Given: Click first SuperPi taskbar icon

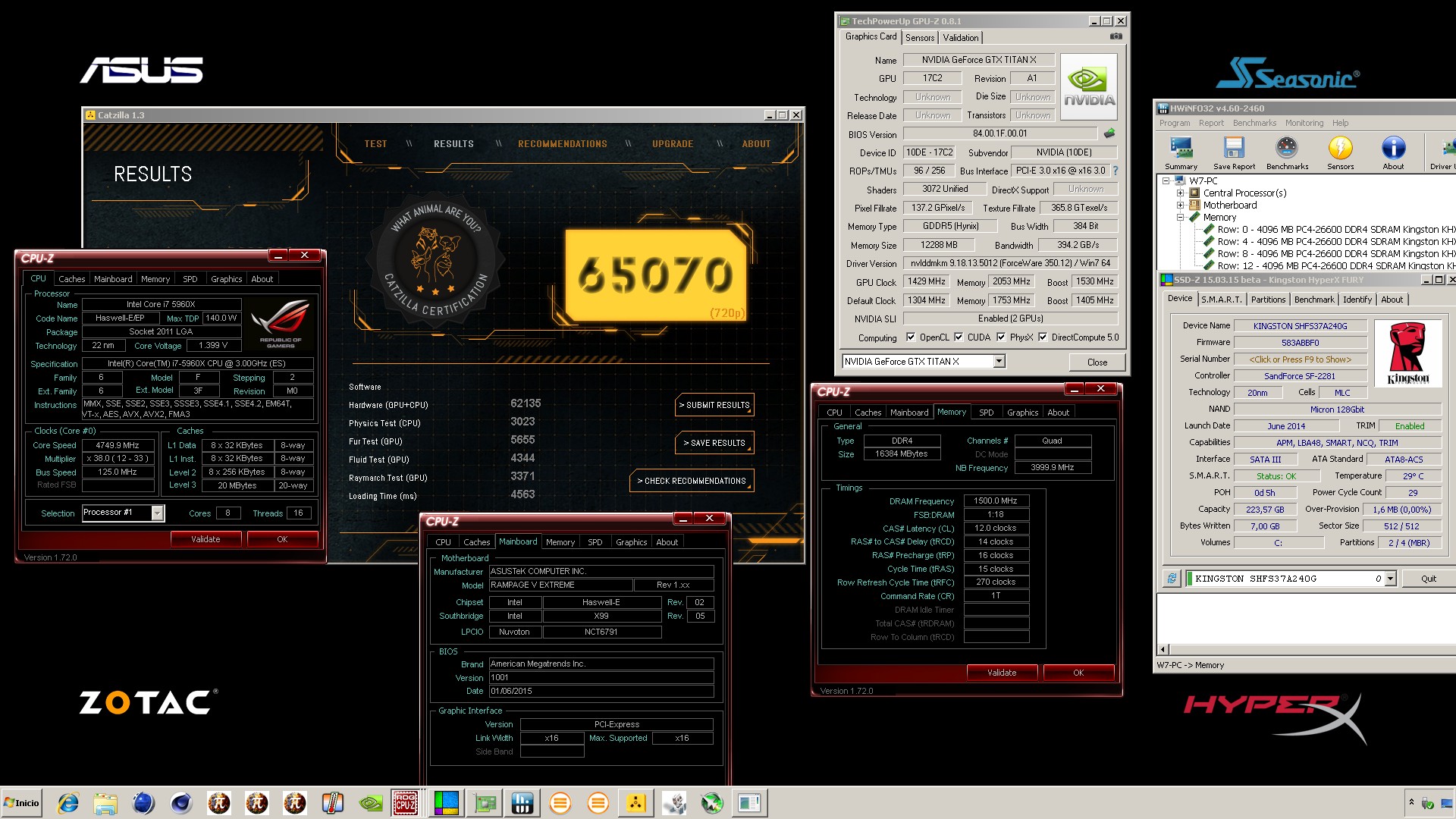Looking at the screenshot, I should point(219,803).
